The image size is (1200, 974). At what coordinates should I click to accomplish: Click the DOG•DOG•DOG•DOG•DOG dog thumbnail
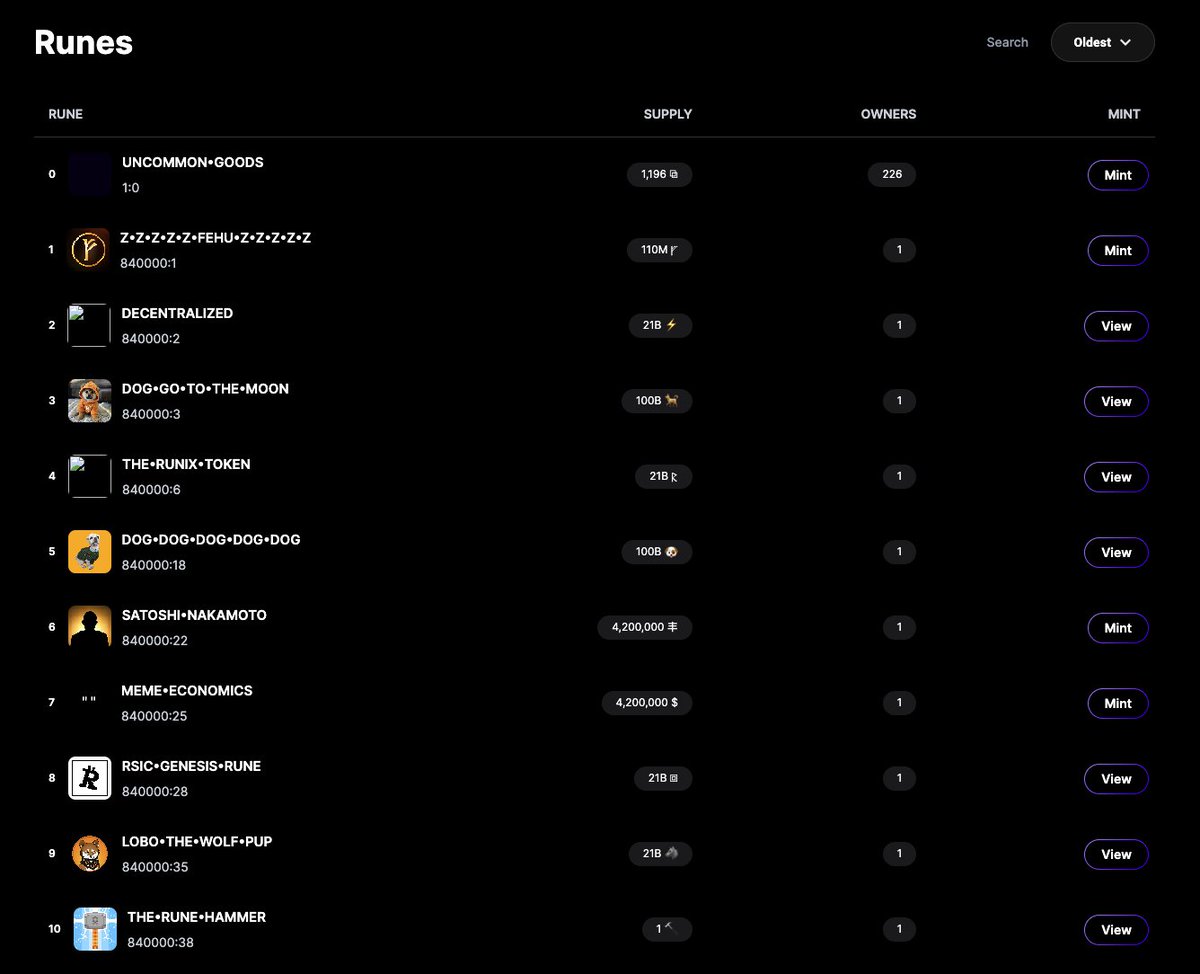pos(89,552)
